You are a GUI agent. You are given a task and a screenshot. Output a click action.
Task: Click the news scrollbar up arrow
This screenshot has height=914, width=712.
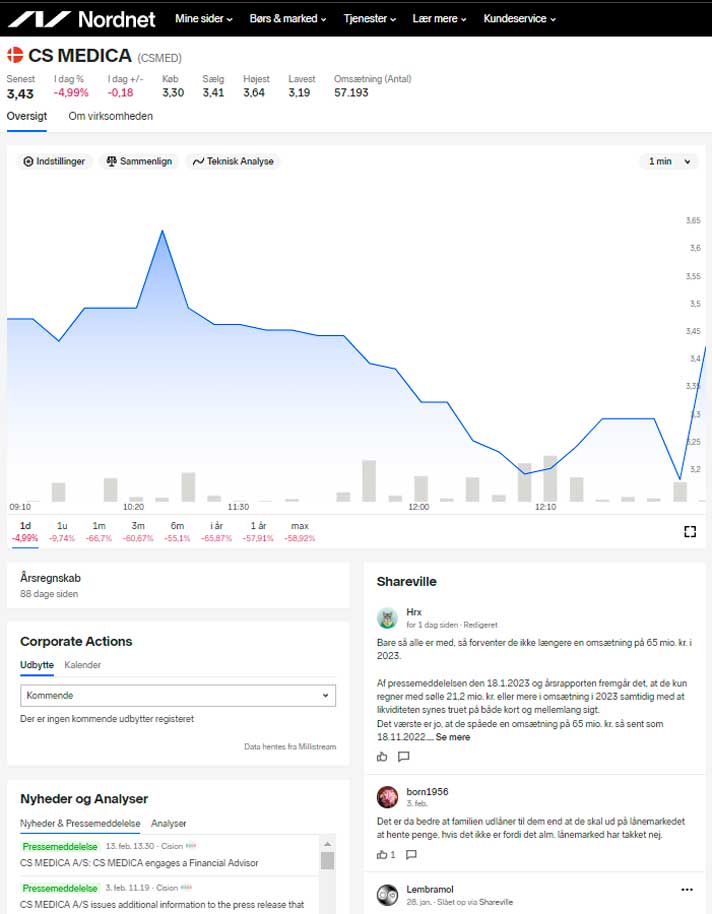328,844
